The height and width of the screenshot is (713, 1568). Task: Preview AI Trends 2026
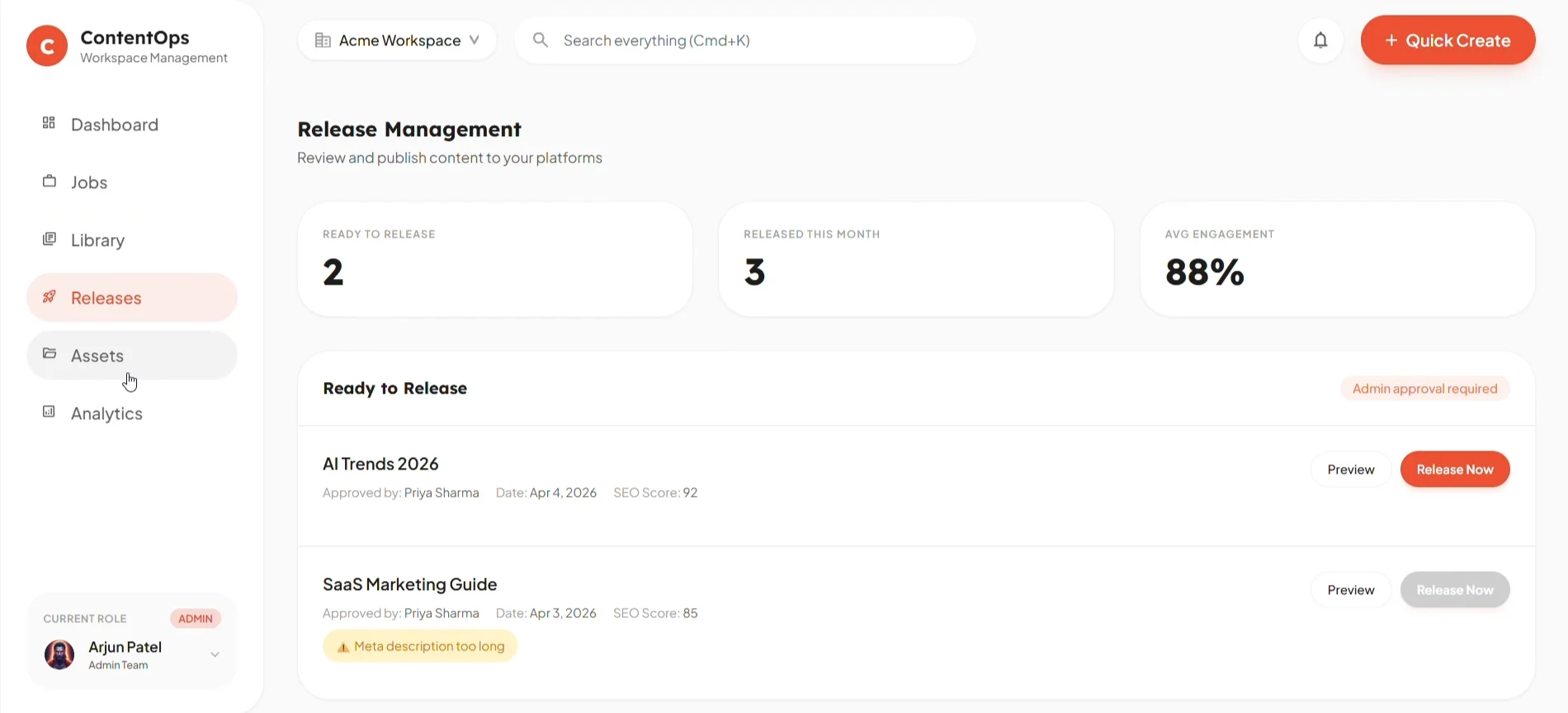point(1351,470)
